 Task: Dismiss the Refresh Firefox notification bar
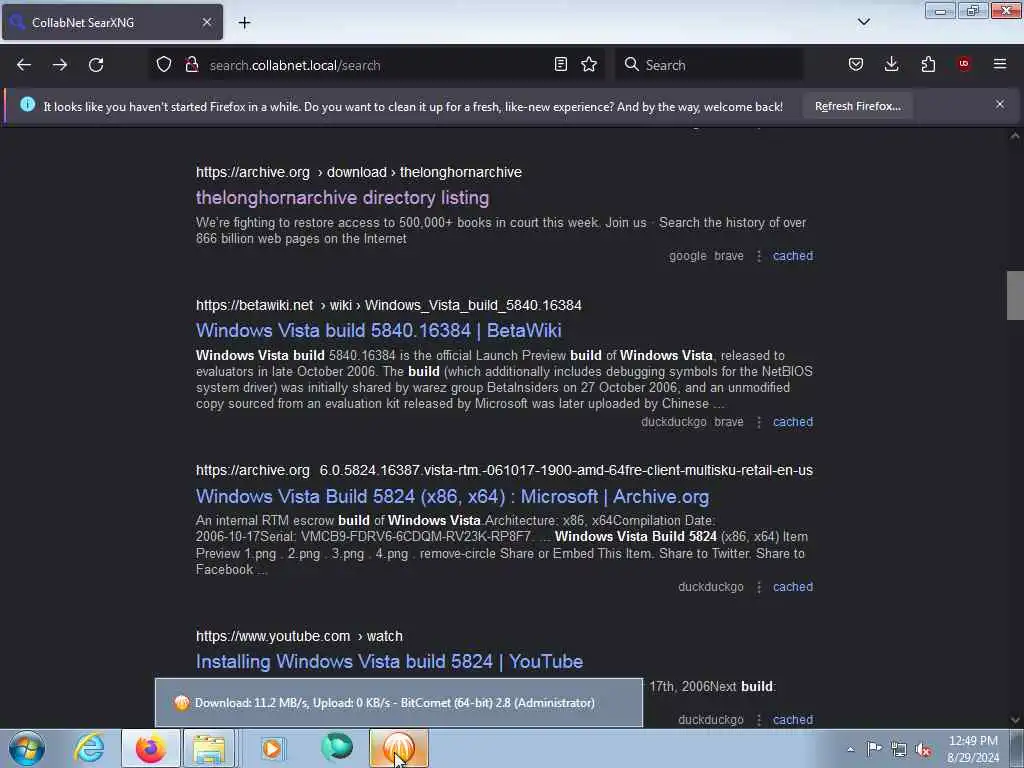[x=1000, y=104]
